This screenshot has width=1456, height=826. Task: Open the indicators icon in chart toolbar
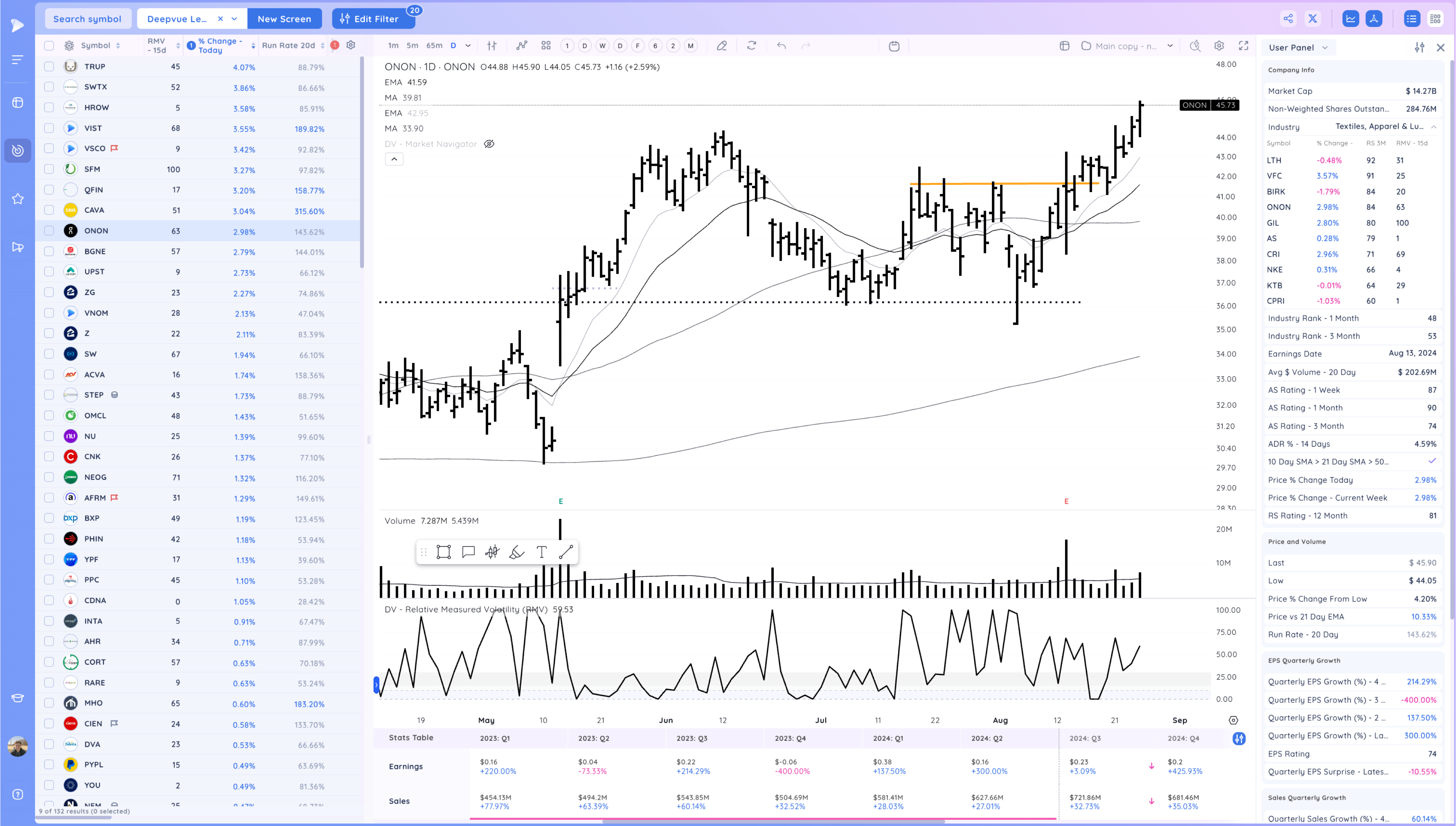[522, 46]
